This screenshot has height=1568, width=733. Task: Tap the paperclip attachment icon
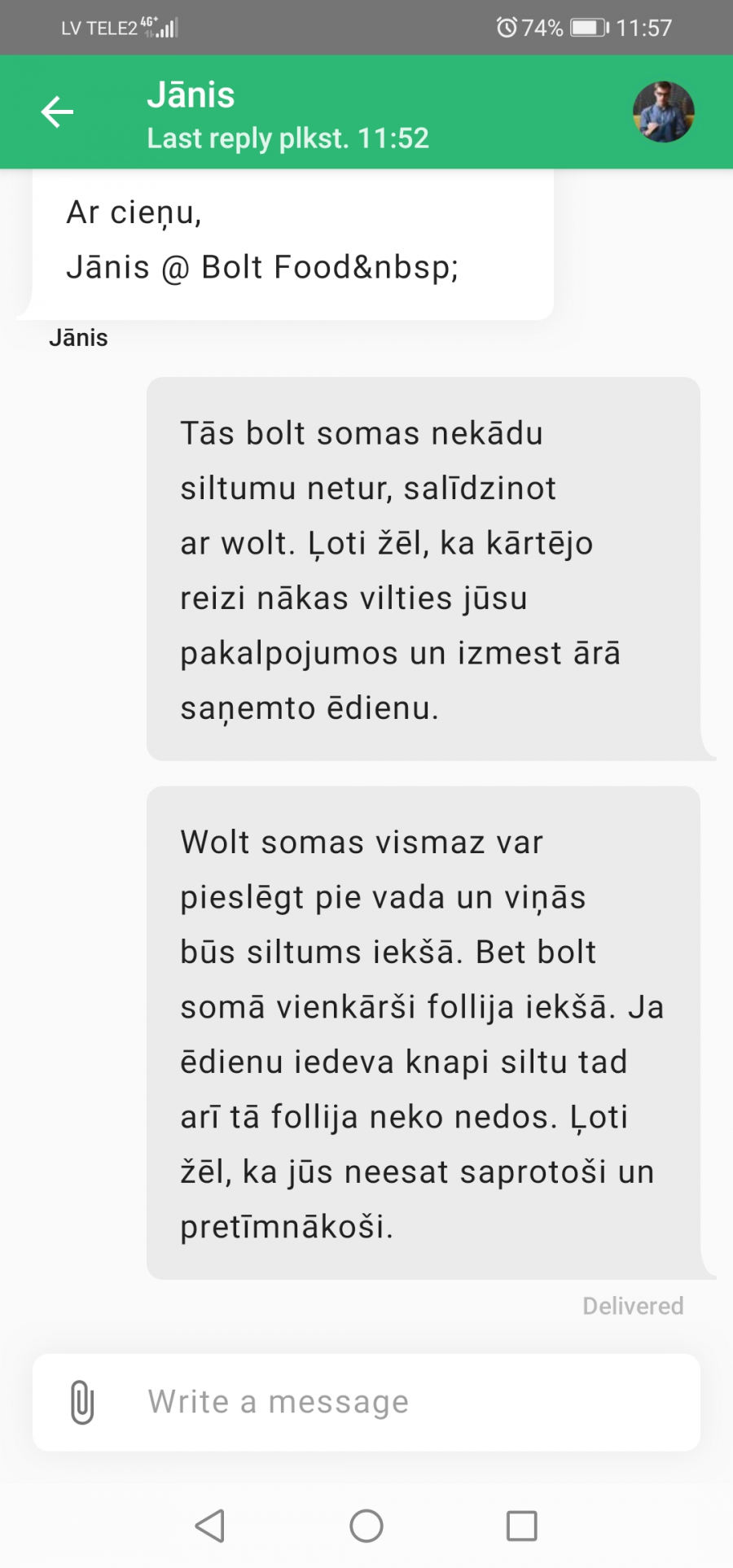tap(82, 1402)
